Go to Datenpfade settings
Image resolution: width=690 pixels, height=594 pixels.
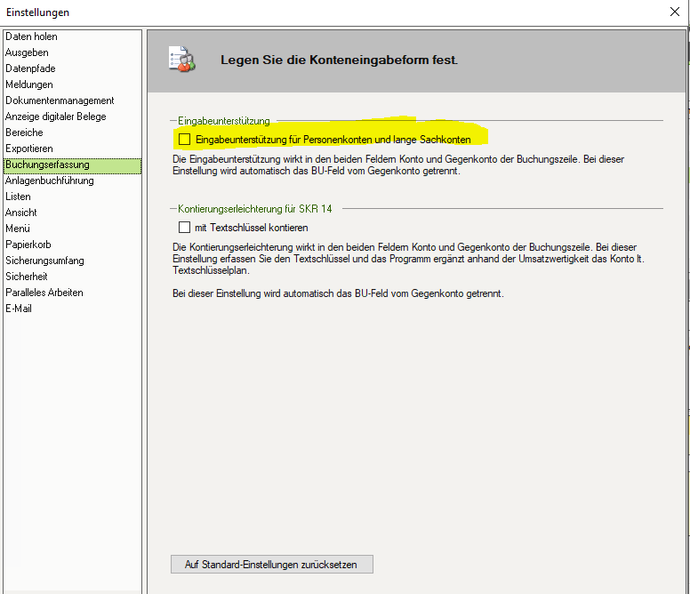coord(30,69)
